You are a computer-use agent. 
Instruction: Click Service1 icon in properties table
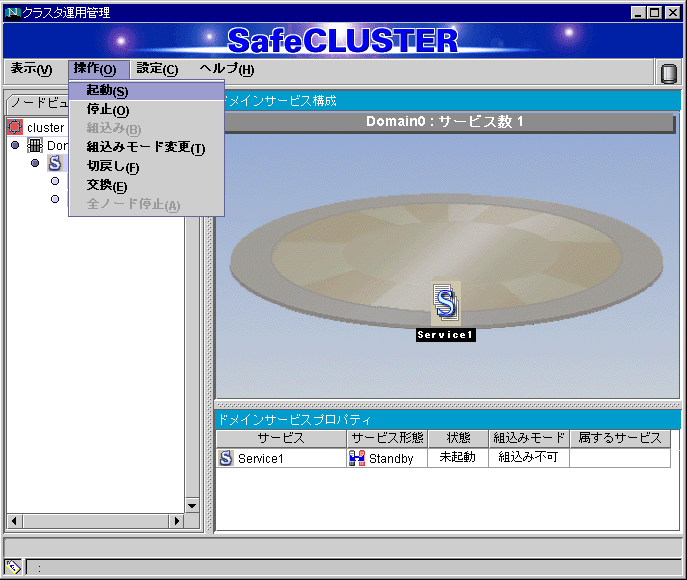point(226,458)
